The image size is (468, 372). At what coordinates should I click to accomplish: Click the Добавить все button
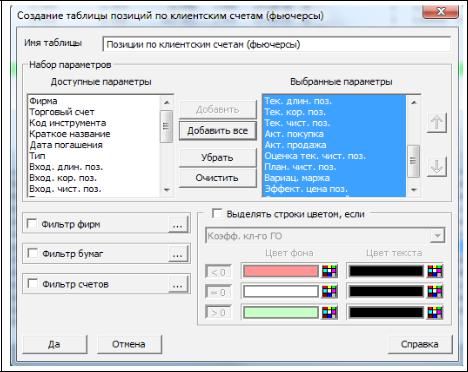(218, 131)
